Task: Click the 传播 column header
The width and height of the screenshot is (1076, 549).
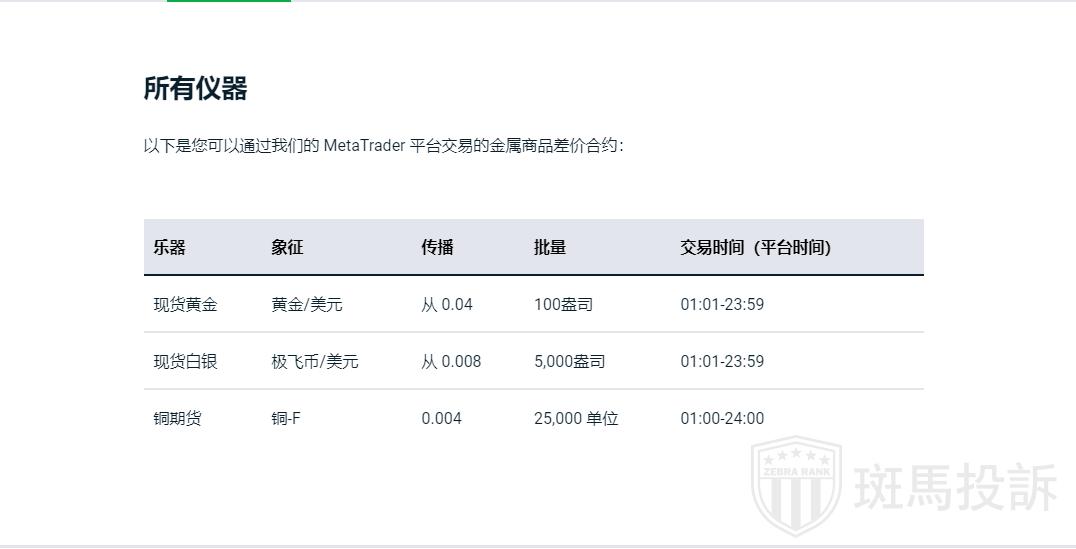Action: tap(437, 247)
